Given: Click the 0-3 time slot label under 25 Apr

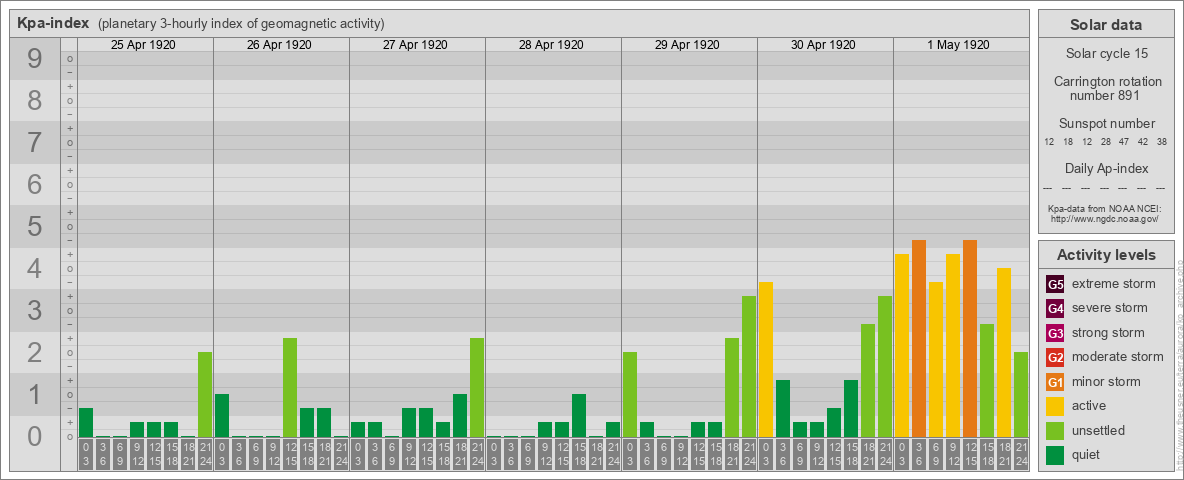Looking at the screenshot, I should [86, 454].
